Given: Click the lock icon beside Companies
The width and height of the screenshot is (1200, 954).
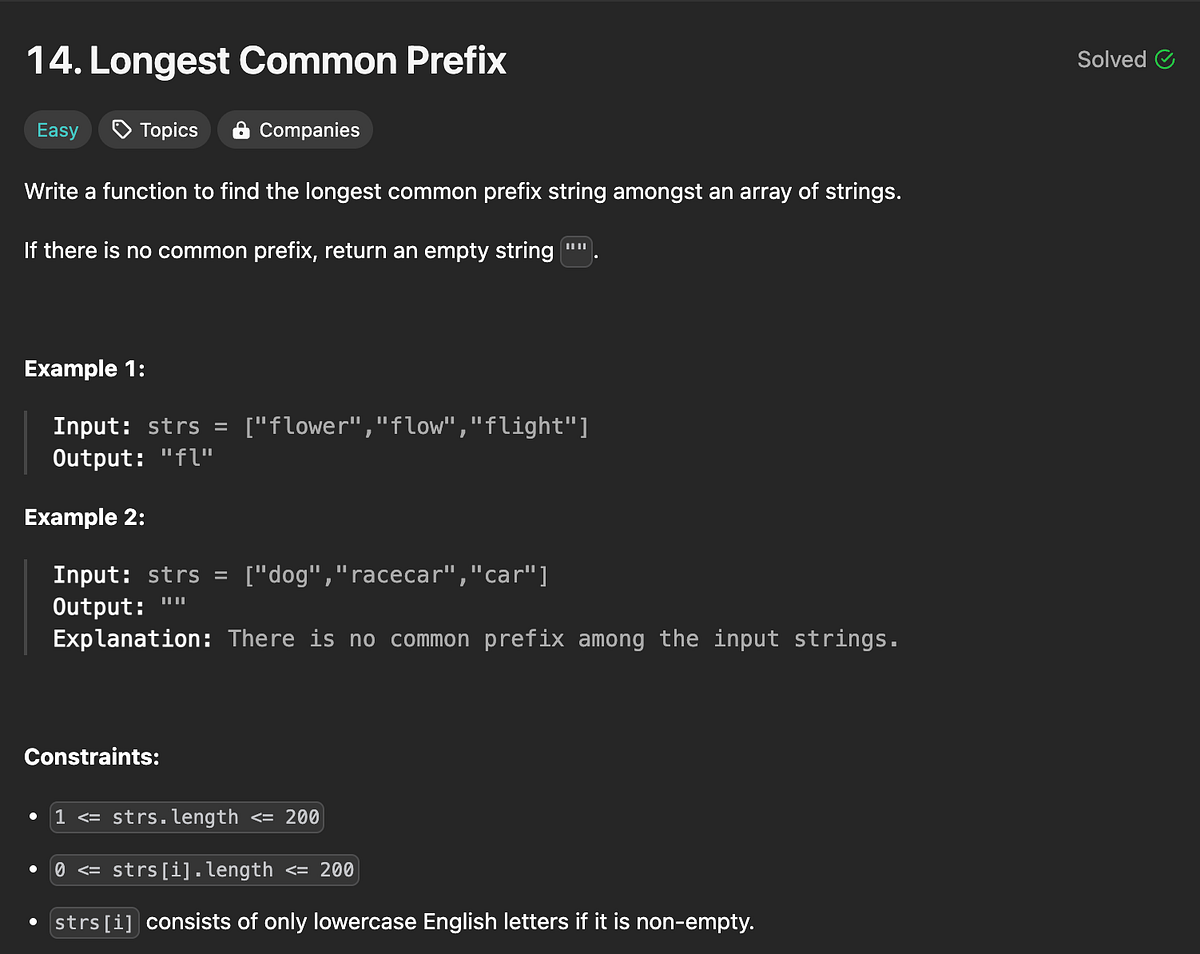Looking at the screenshot, I should (240, 129).
